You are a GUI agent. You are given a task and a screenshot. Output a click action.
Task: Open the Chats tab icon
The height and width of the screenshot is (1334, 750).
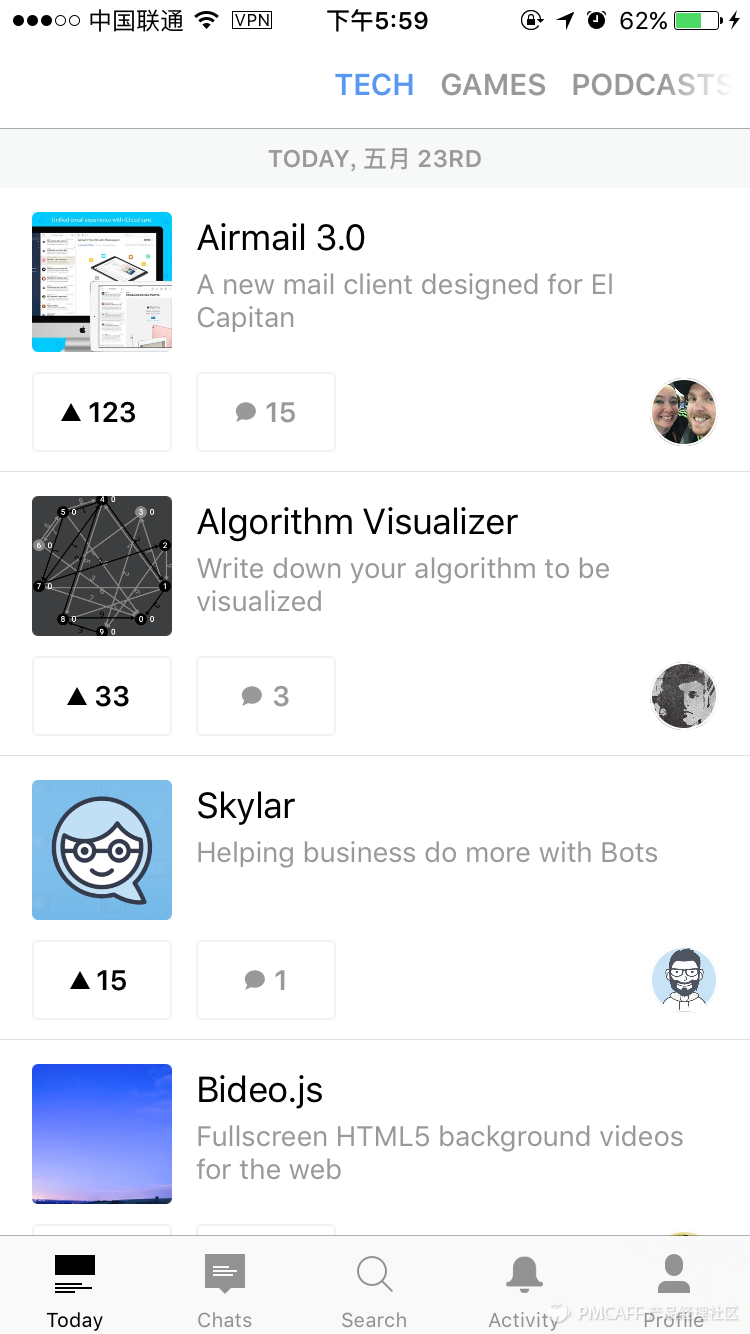click(x=225, y=1274)
